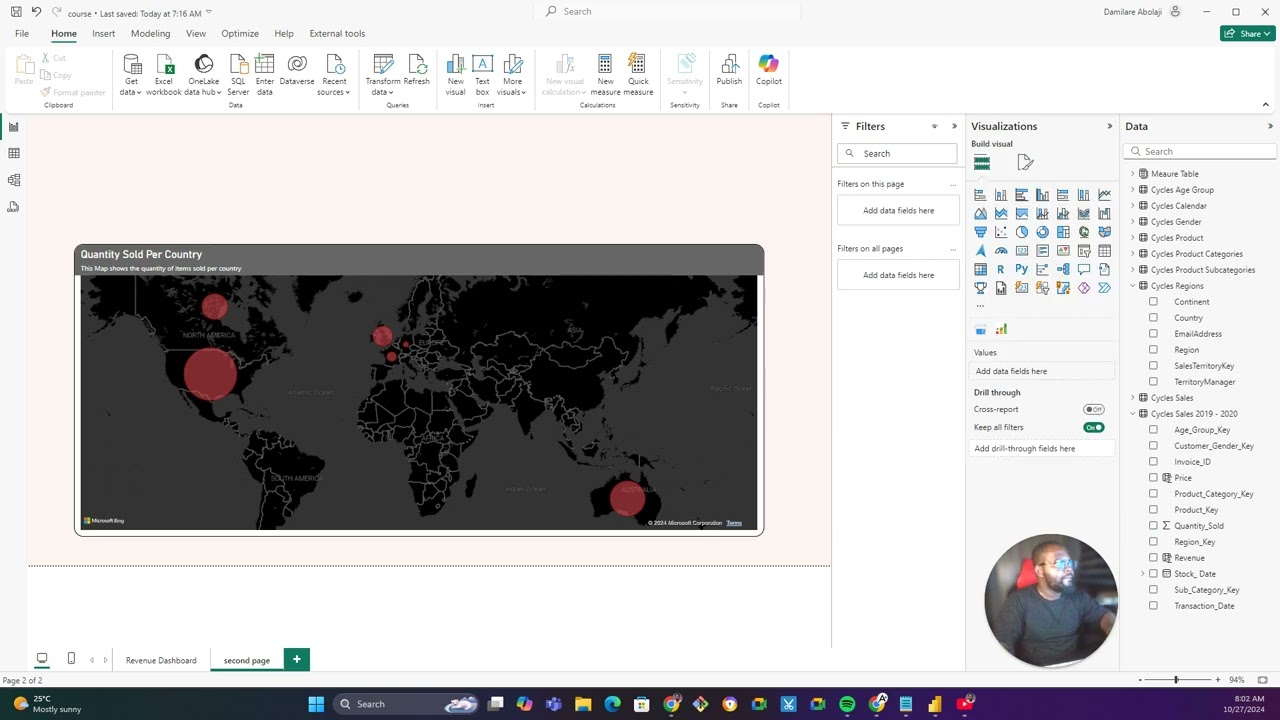The image size is (1280, 720).
Task: Open the Modeling ribbon tab
Action: pyautogui.click(x=150, y=33)
